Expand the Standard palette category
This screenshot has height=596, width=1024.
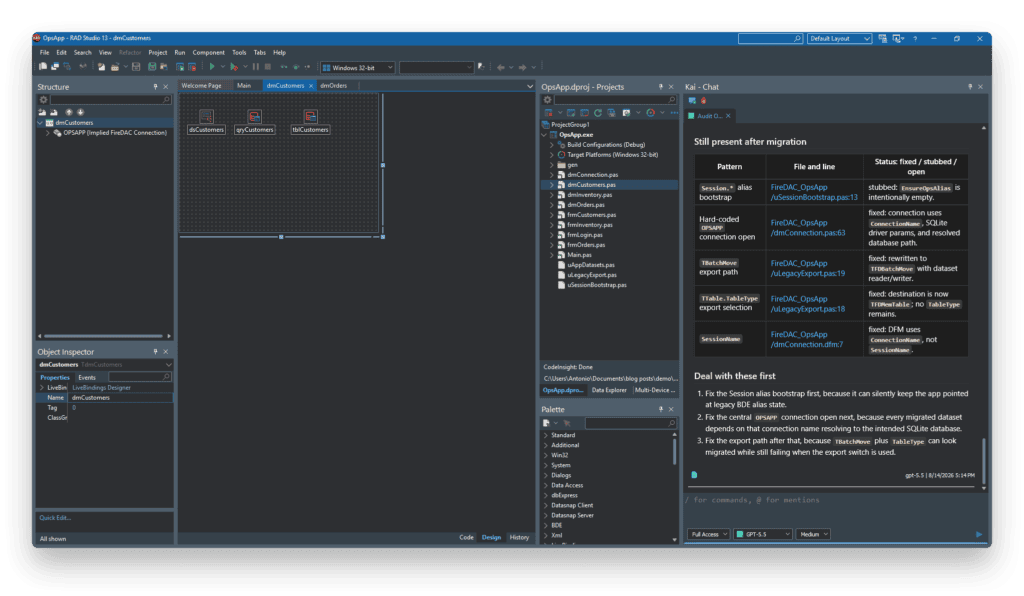(546, 435)
